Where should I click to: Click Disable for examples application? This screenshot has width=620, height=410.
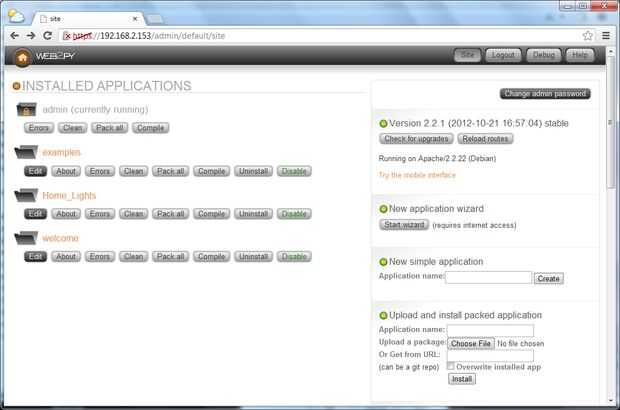tap(294, 171)
